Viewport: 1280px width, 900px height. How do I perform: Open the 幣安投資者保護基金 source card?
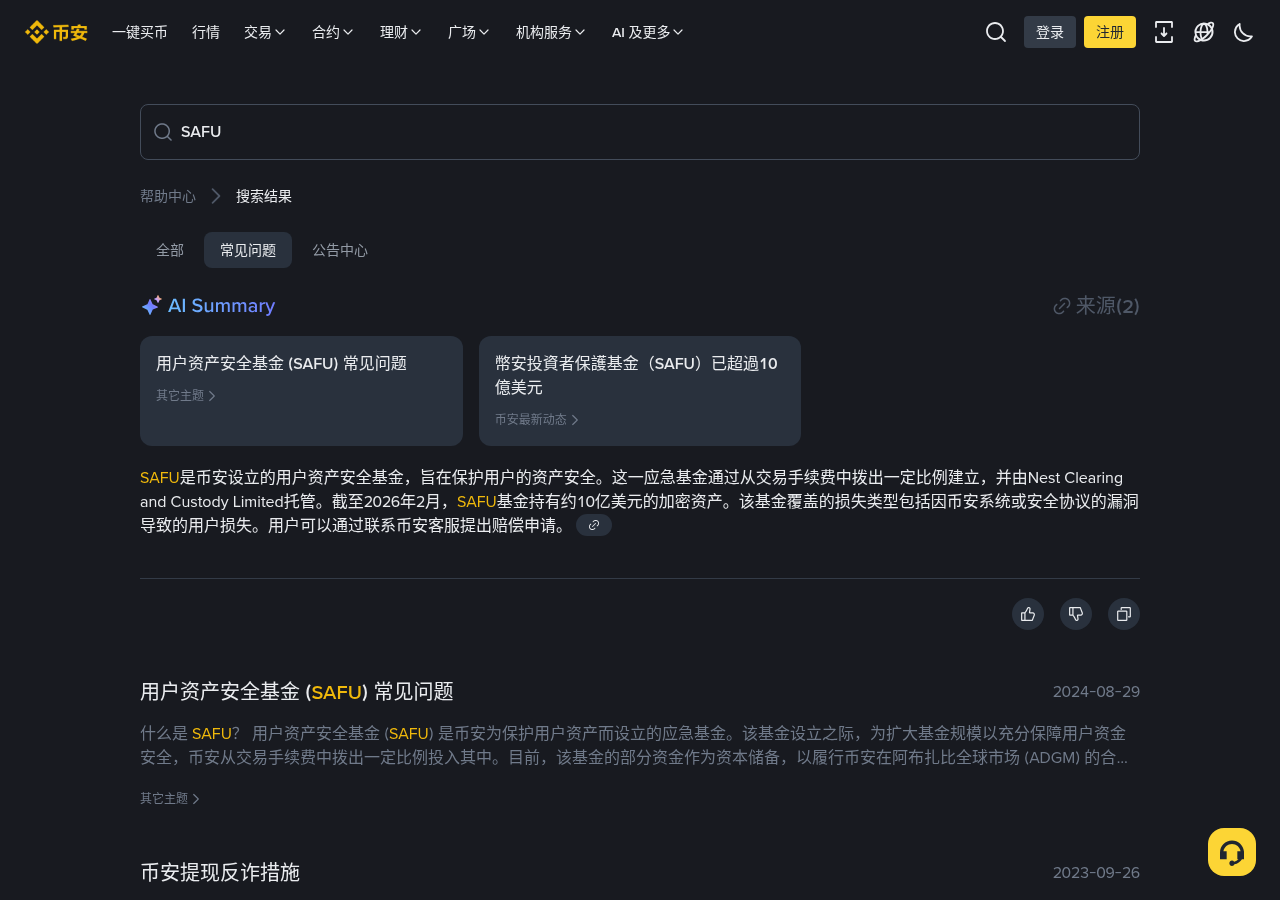coord(640,391)
